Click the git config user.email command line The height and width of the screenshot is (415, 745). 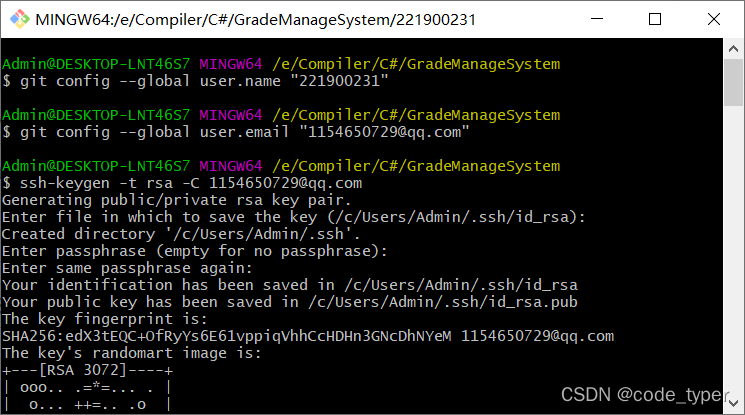point(236,132)
